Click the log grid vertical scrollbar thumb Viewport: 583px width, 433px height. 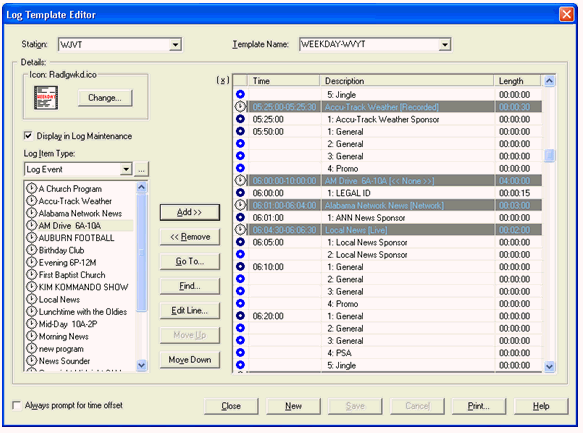click(x=550, y=155)
